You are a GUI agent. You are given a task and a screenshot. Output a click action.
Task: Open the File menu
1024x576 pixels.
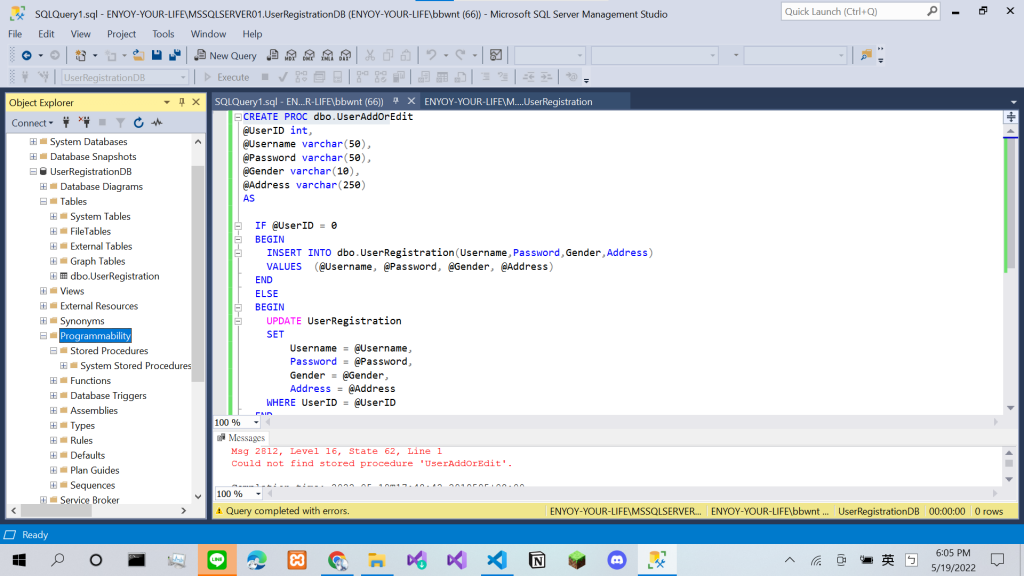[15, 34]
